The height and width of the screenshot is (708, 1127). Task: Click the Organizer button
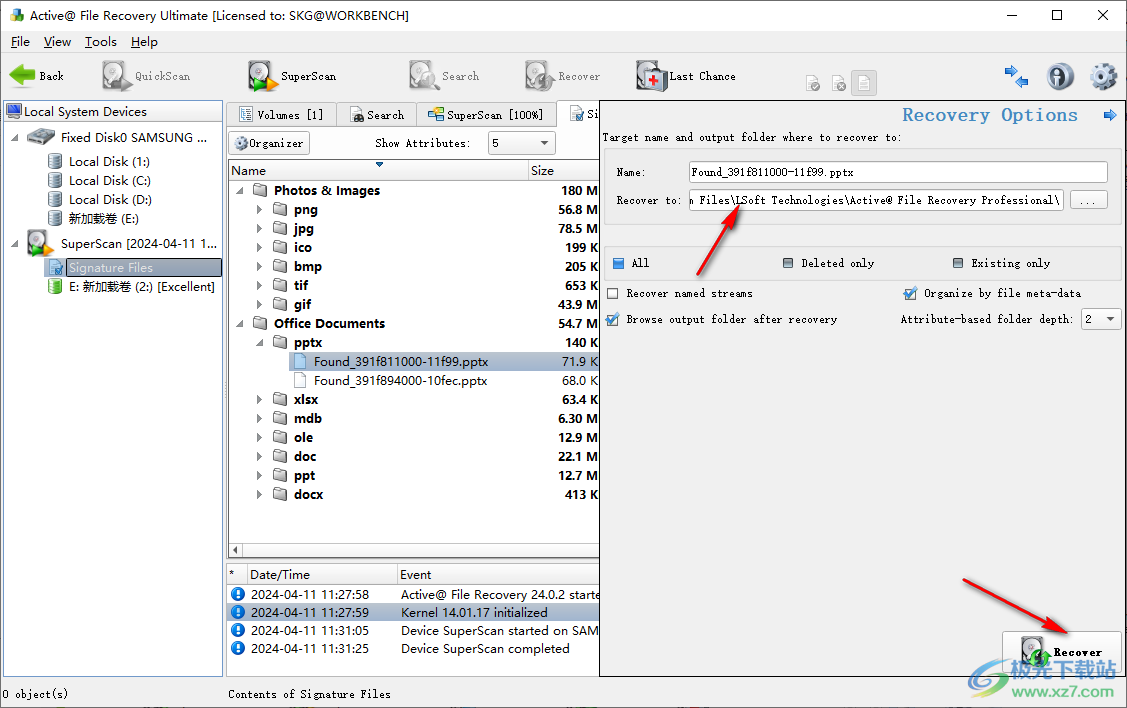pyautogui.click(x=269, y=143)
